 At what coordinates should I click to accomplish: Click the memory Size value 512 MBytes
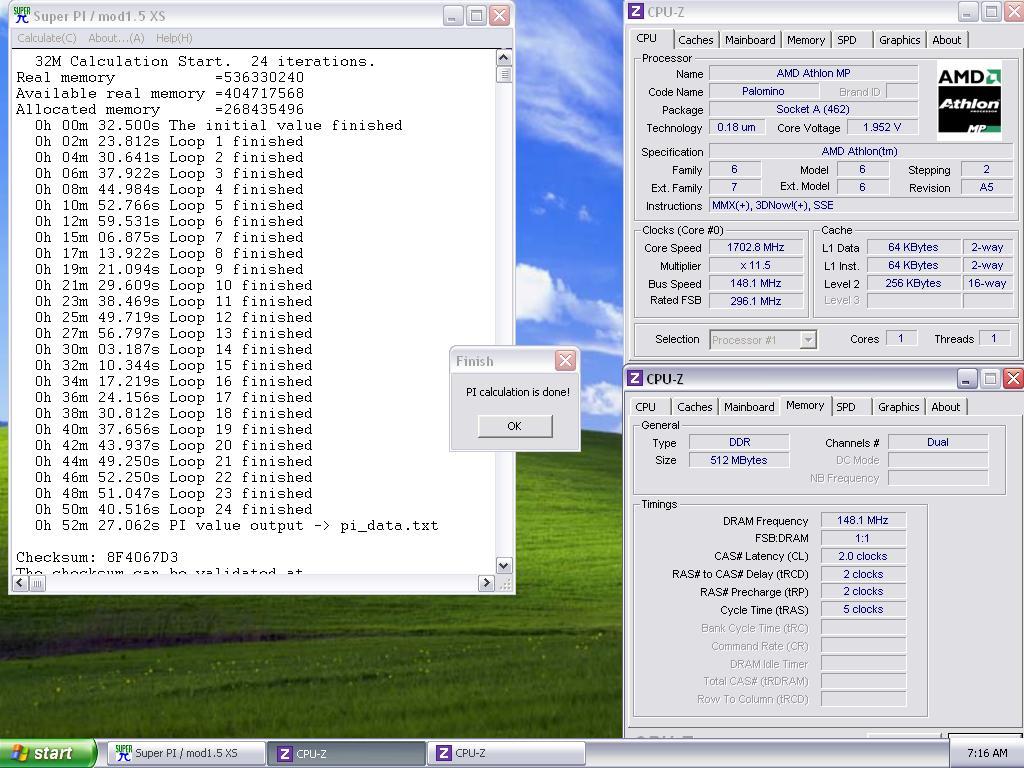[x=739, y=460]
